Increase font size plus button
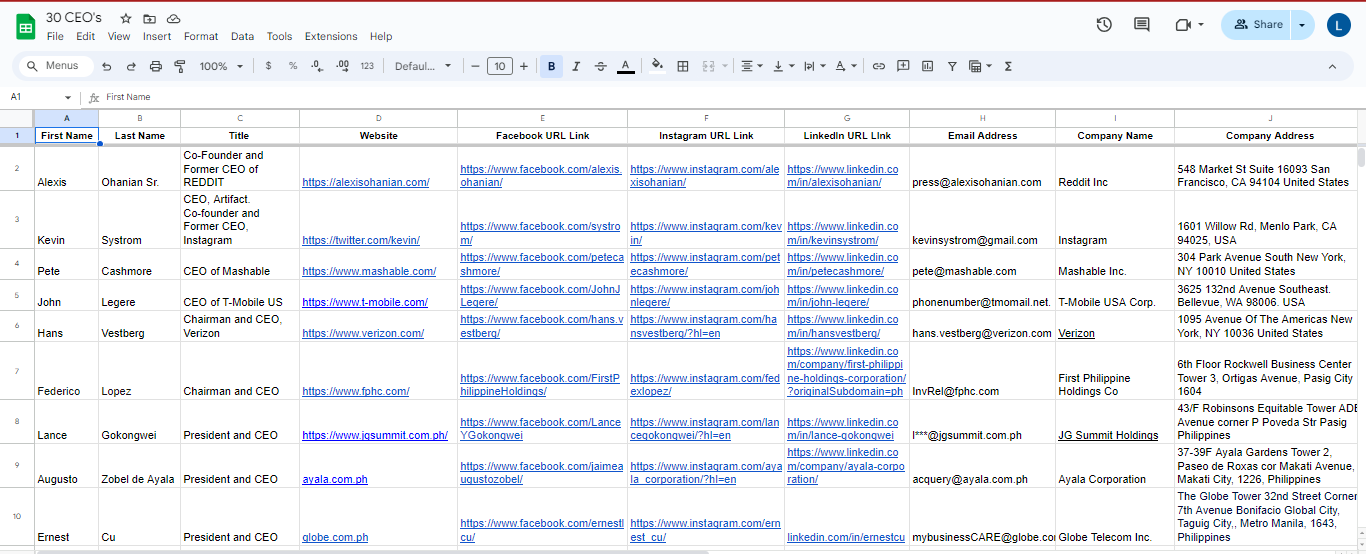 coord(523,66)
